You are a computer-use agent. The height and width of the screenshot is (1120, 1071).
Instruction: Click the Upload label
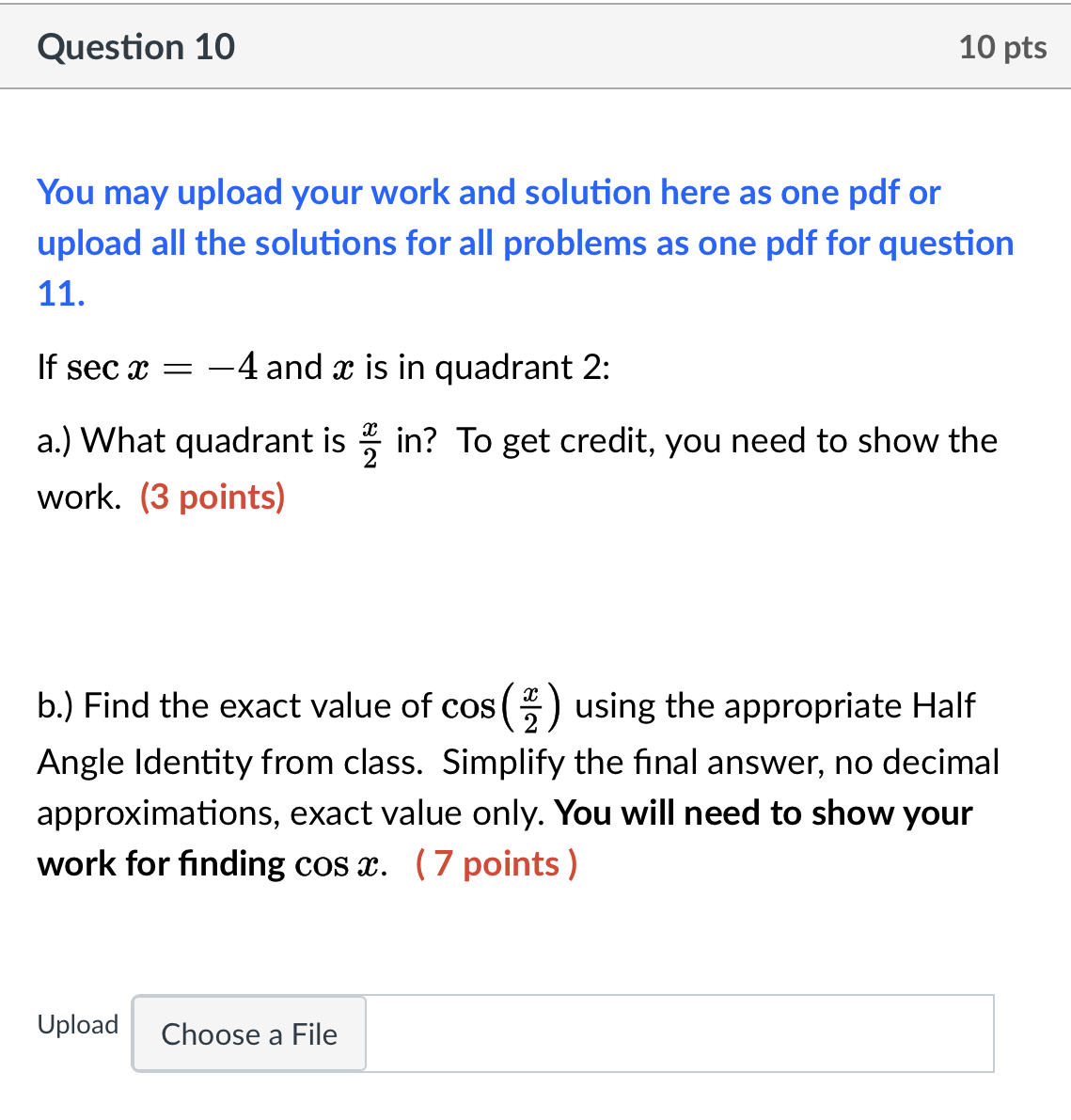(x=78, y=1024)
